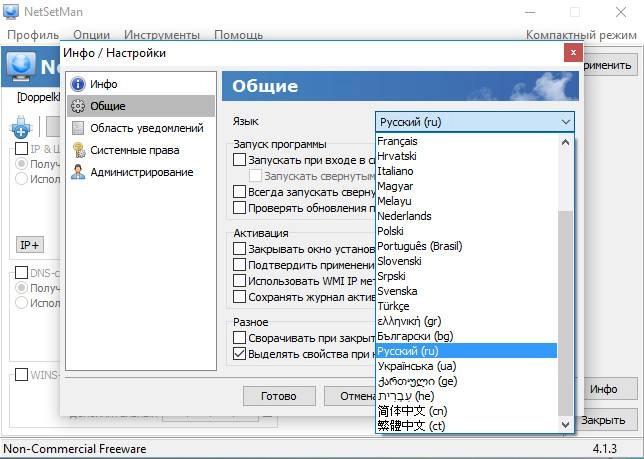Click Применить button in main window
Image resolution: width=644 pixels, height=459 pixels.
click(609, 65)
